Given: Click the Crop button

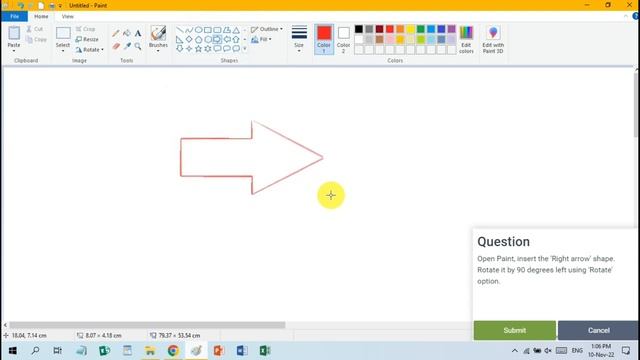Looking at the screenshot, I should pos(85,29).
